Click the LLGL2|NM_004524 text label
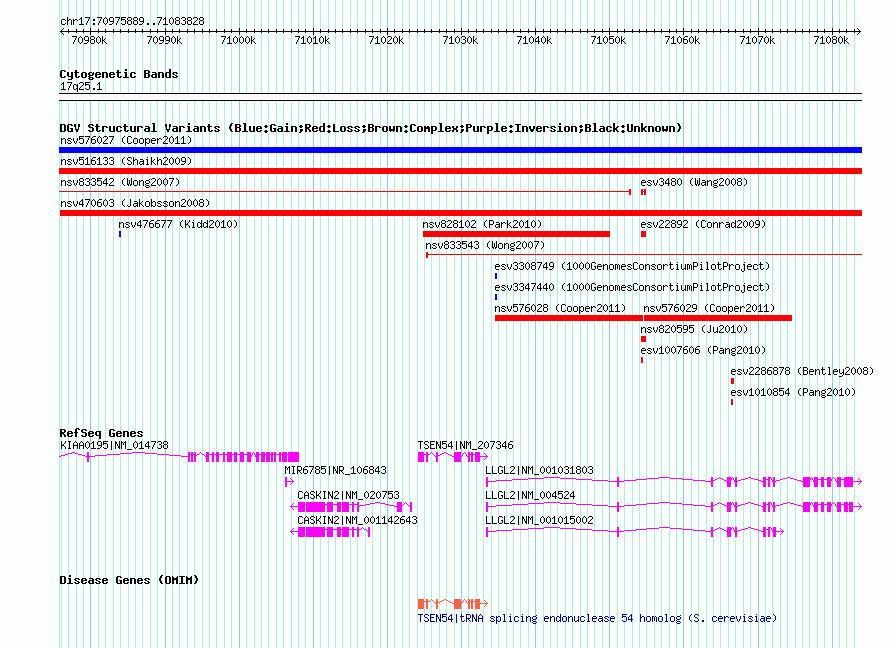890x648 pixels. [x=531, y=495]
